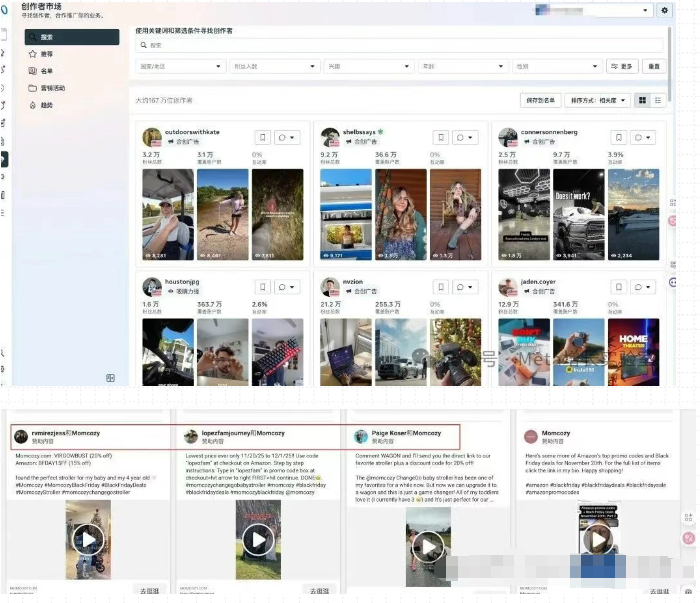Click the save icon on shelbssays card
Image resolution: width=700 pixels, height=603 pixels.
pos(440,138)
